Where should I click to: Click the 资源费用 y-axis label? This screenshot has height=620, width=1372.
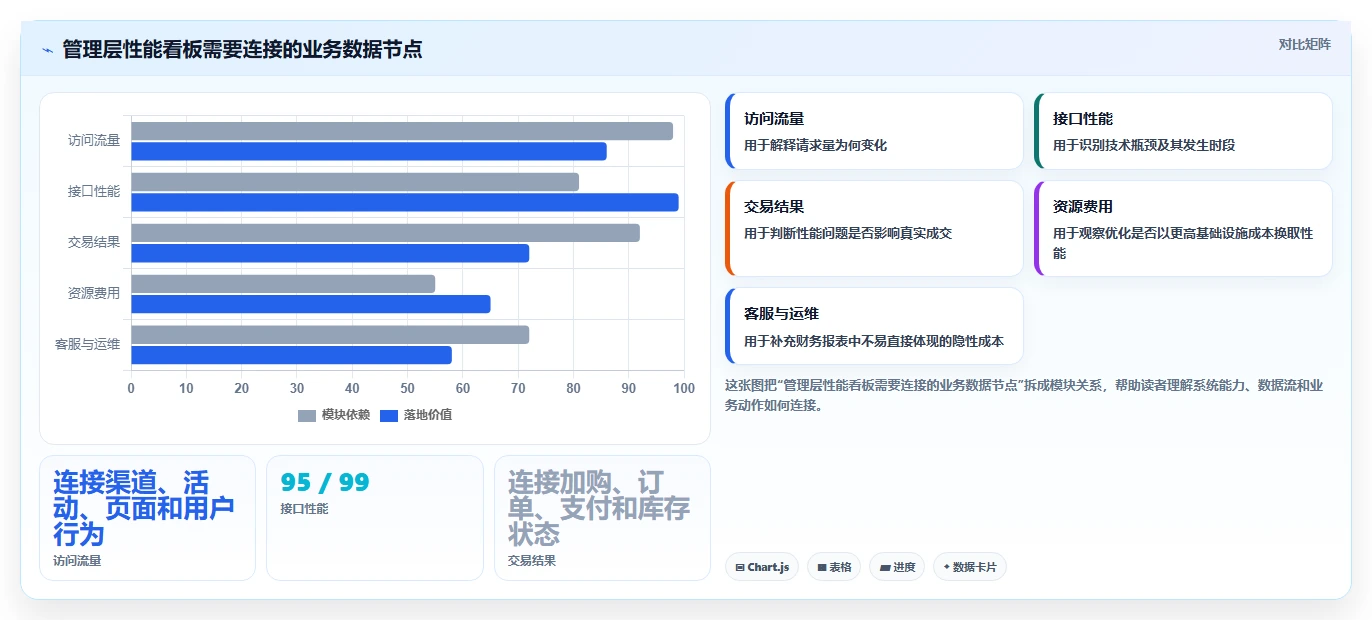pos(94,294)
